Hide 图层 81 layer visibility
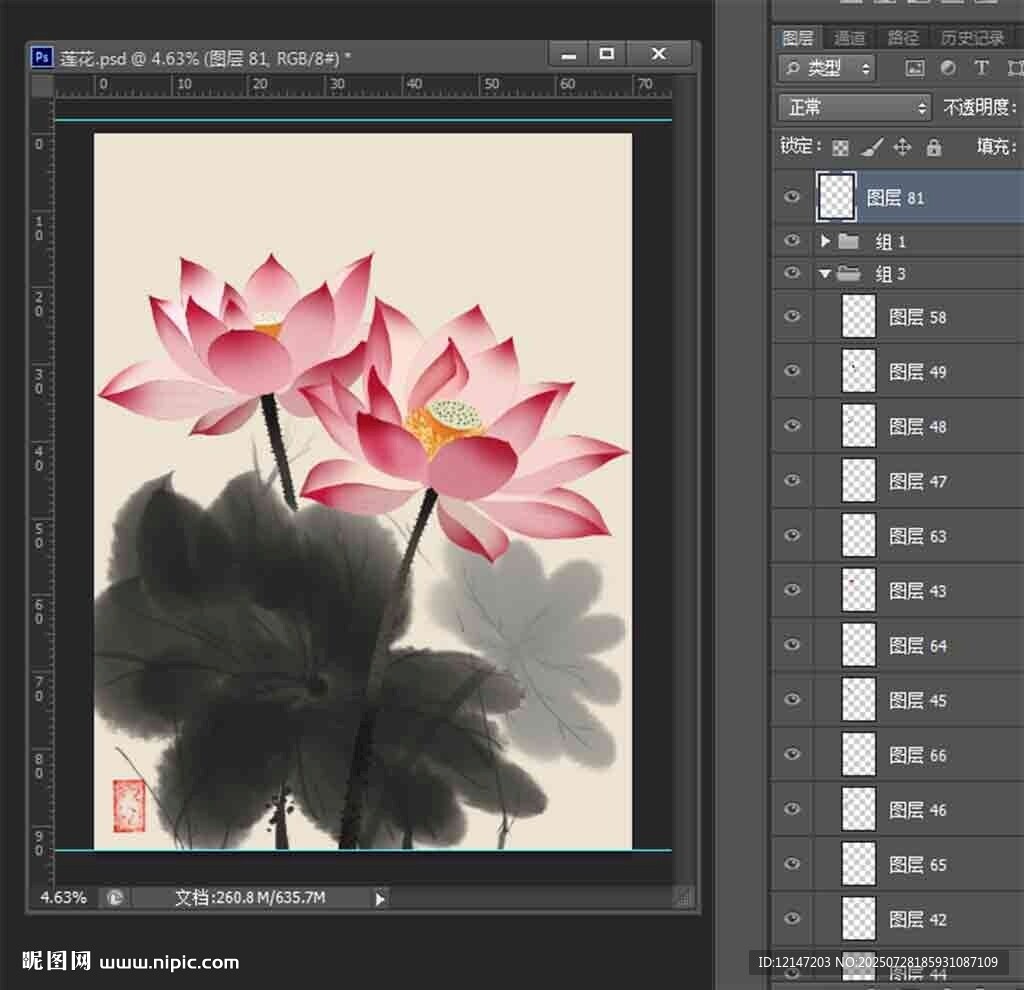1024x990 pixels. pyautogui.click(x=792, y=197)
